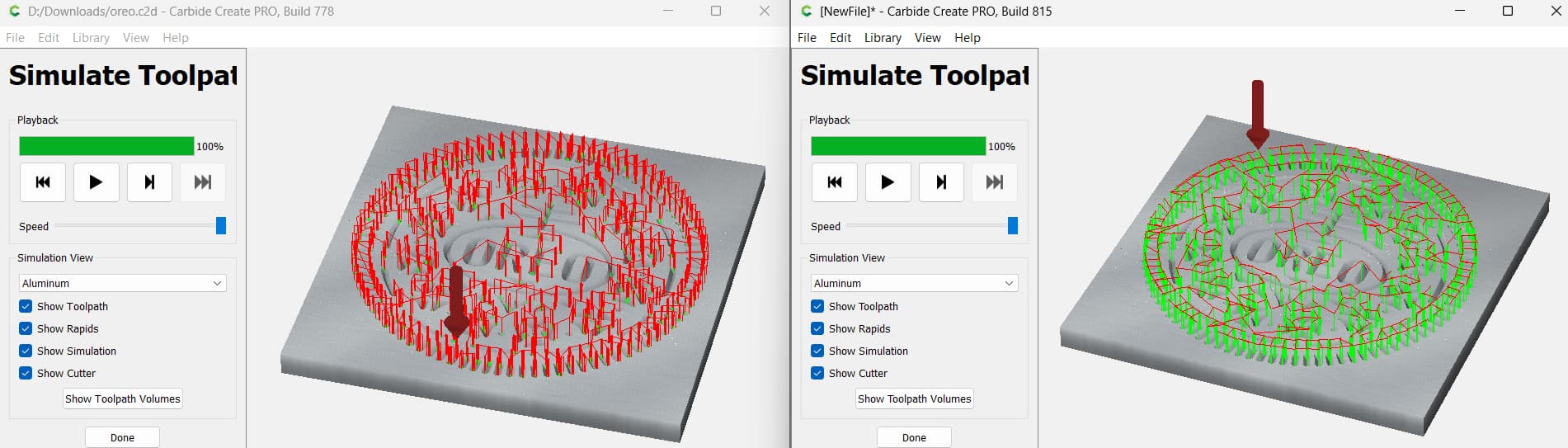1568x448 pixels.
Task: Open Edit menu in Build 778 window
Action: [x=49, y=38]
